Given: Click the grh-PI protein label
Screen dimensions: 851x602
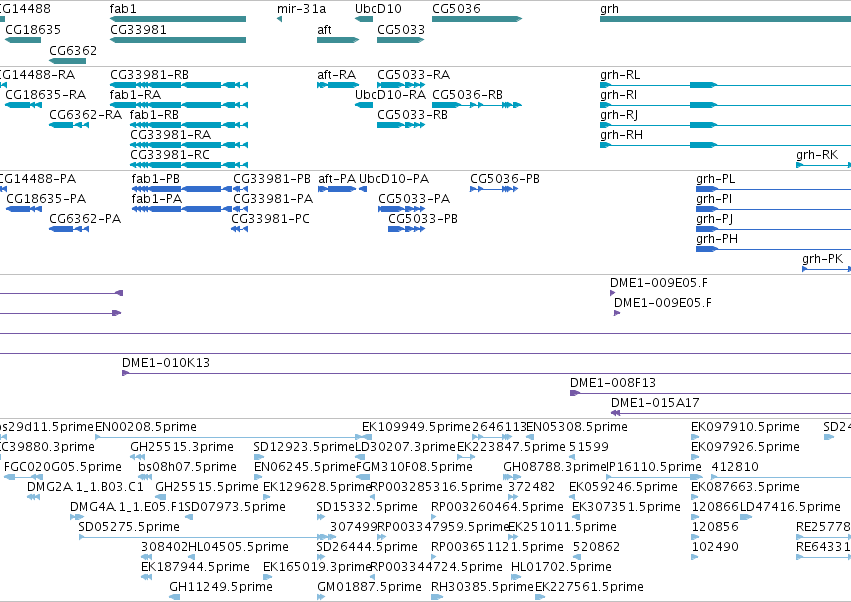Looking at the screenshot, I should pyautogui.click(x=714, y=199).
